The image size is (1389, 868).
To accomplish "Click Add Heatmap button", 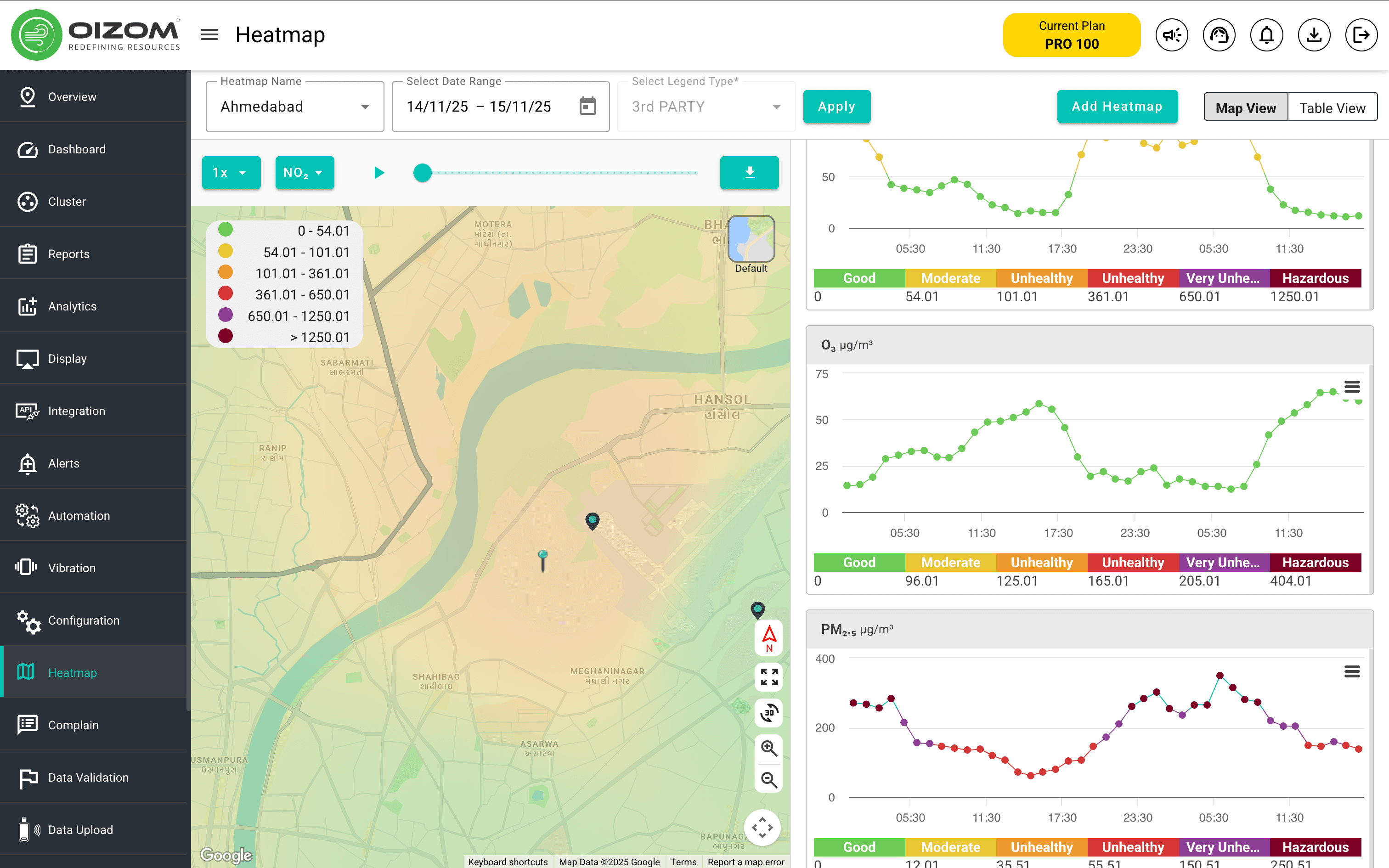I will tap(1117, 107).
